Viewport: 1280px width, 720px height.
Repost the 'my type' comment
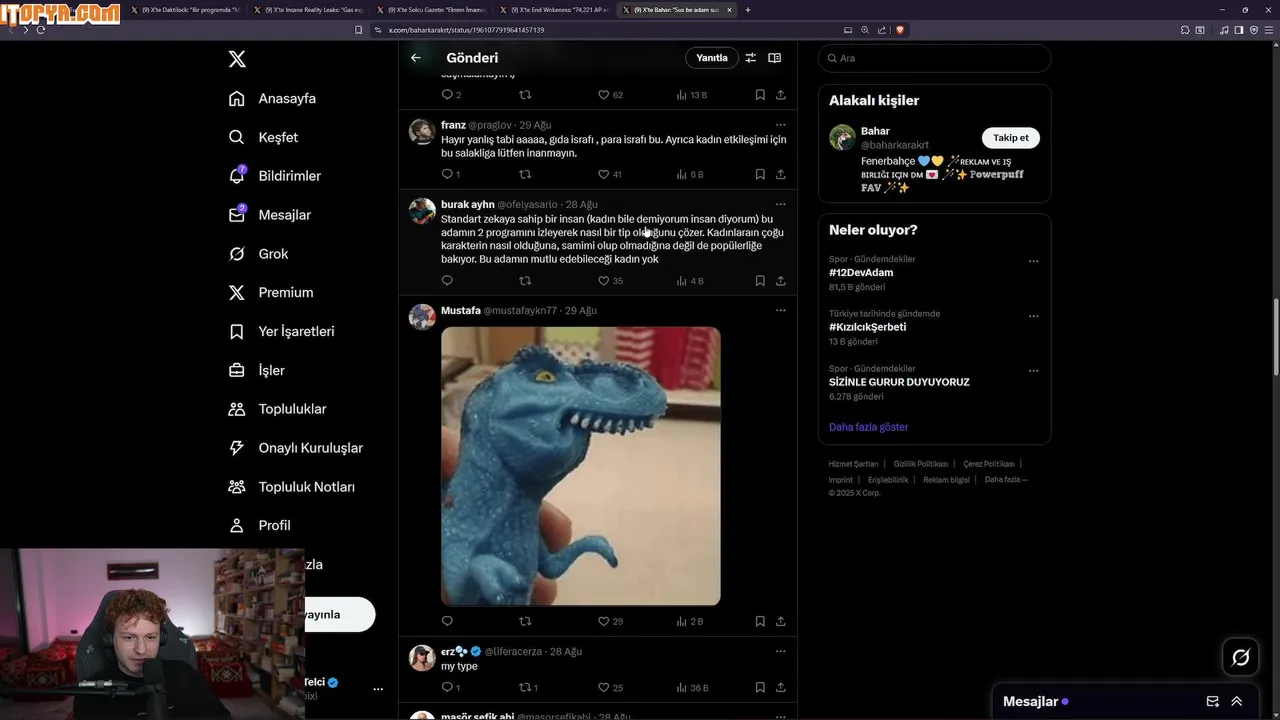coord(528,687)
